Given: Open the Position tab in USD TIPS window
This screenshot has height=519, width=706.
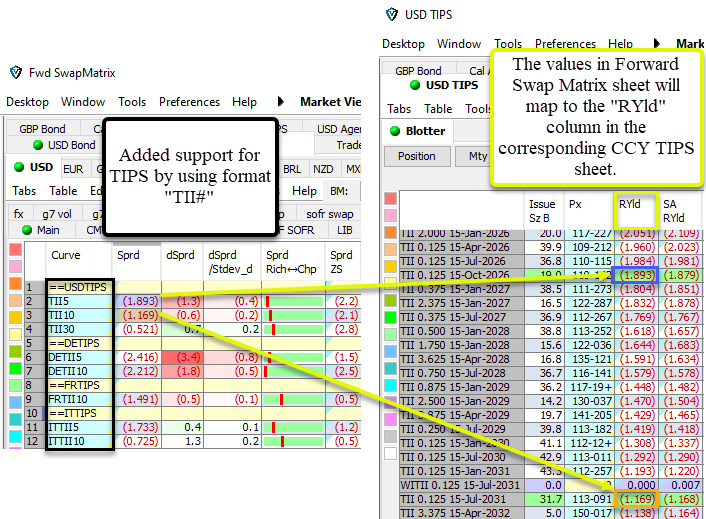Looking at the screenshot, I should pyautogui.click(x=416, y=156).
